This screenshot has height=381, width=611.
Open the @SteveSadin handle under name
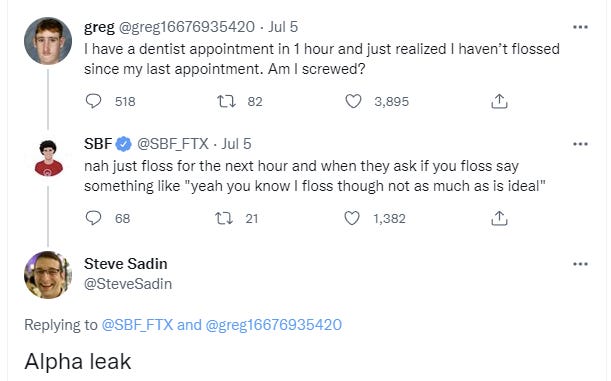pos(128,284)
